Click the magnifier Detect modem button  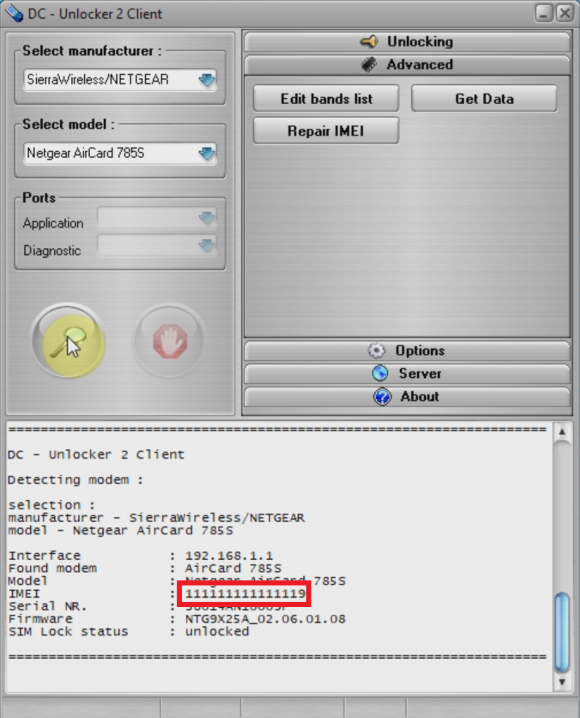68,341
